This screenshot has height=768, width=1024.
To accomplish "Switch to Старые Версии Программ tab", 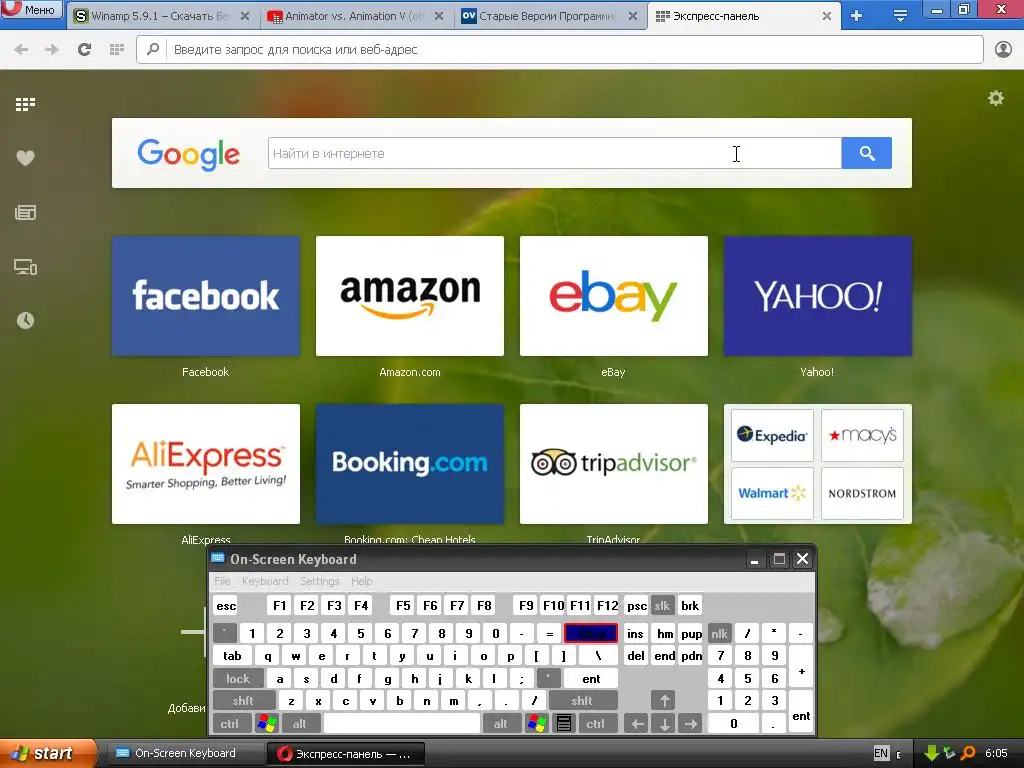I will pos(547,16).
